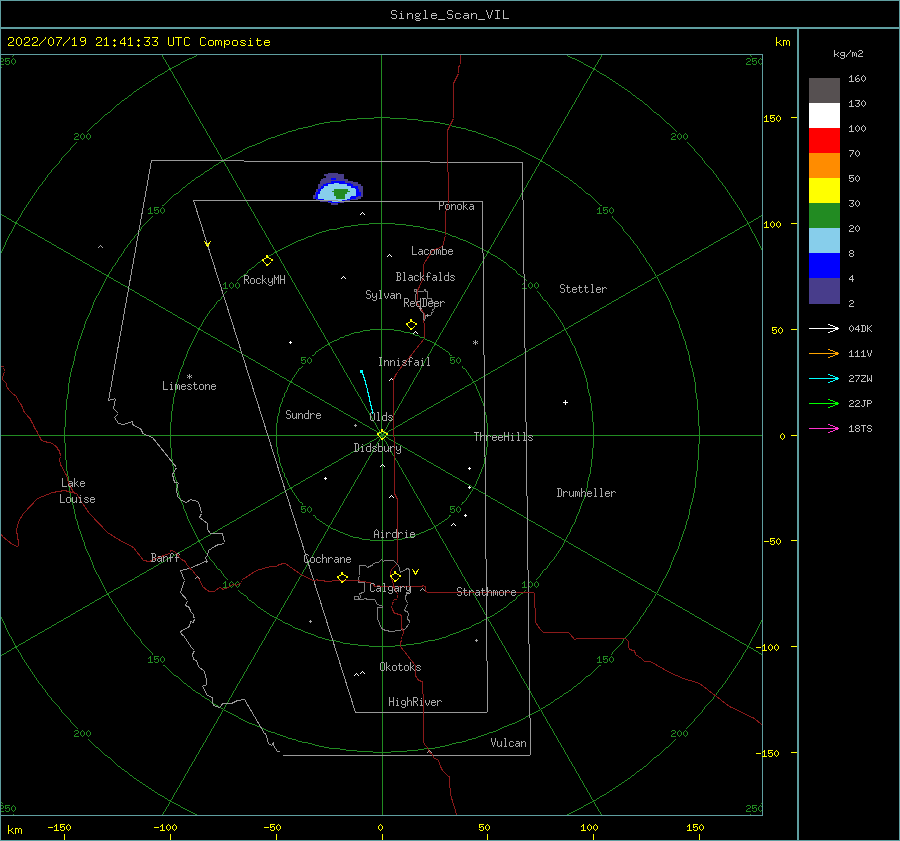900x841 pixels.
Task: Click the orange 50-70 color swatch
Action: pyautogui.click(x=824, y=165)
